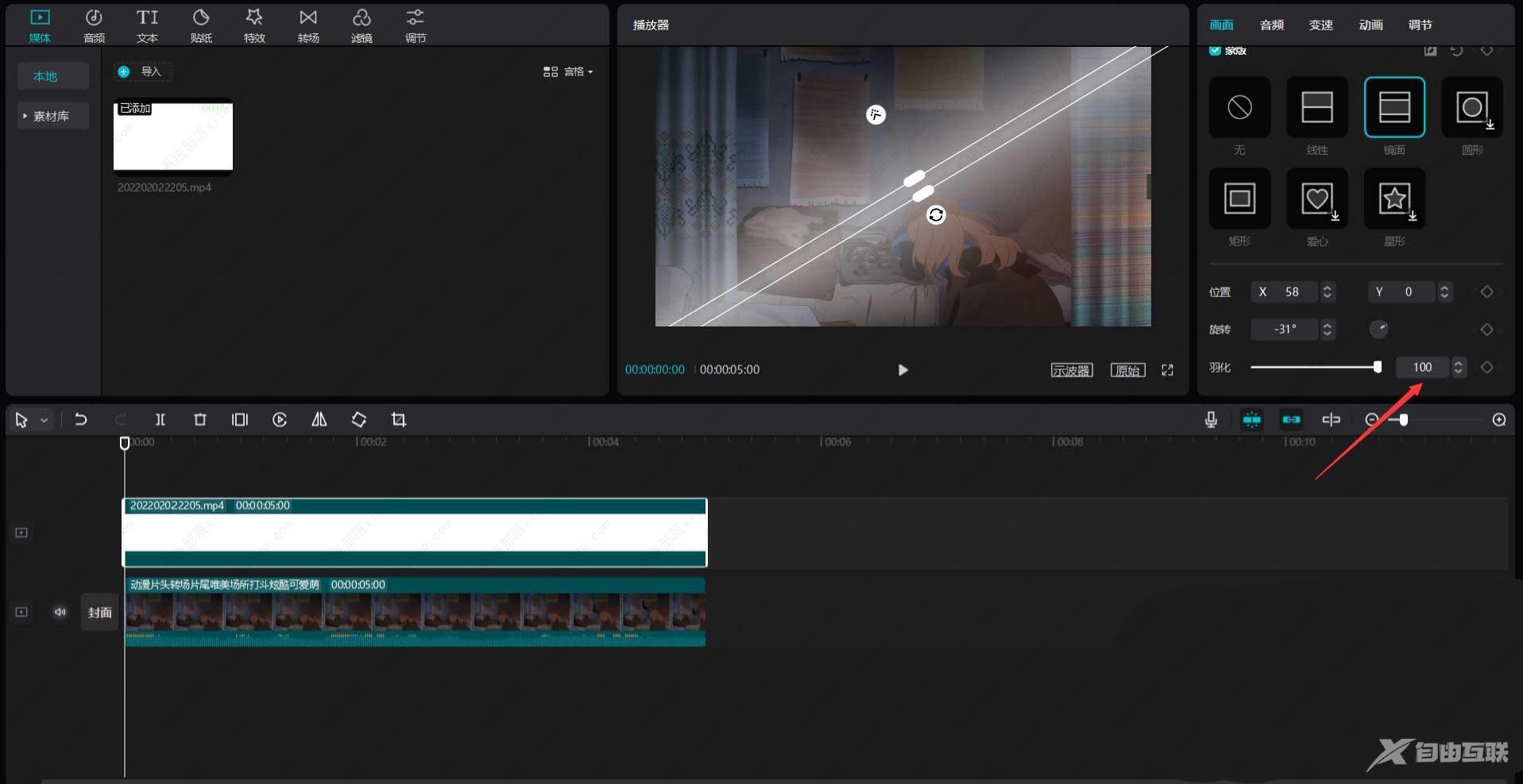This screenshot has width=1523, height=784.
Task: Add a keyframe for 羽化 feather
Action: (1486, 367)
